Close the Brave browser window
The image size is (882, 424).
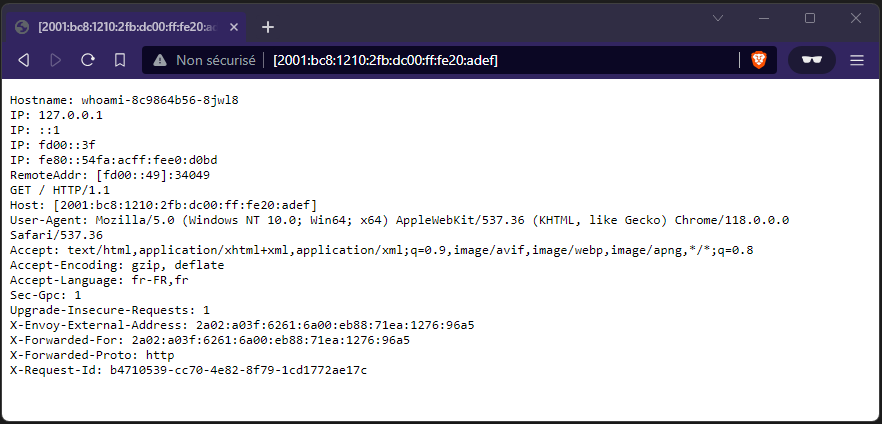856,18
